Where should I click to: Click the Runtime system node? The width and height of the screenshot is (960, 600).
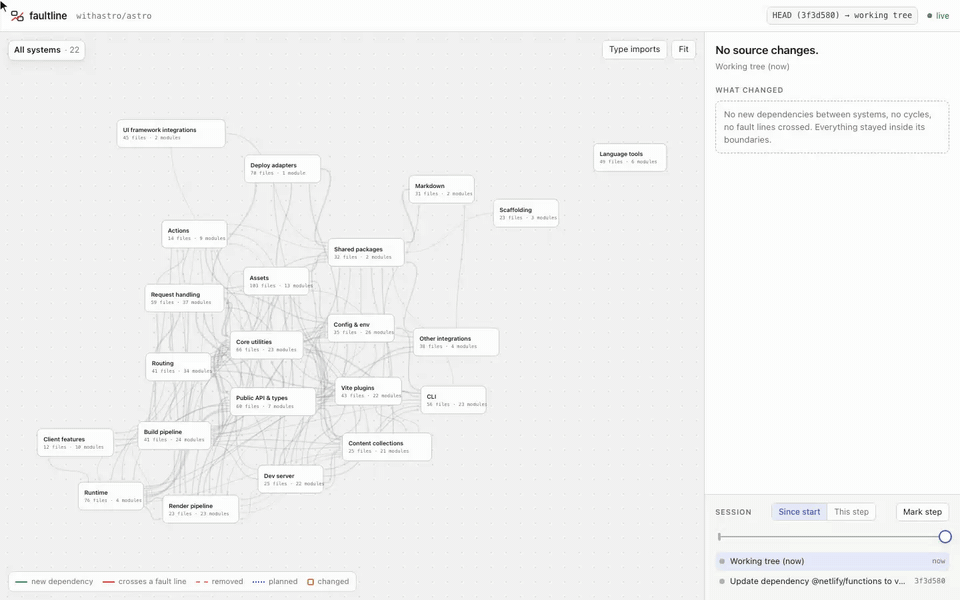(x=111, y=496)
